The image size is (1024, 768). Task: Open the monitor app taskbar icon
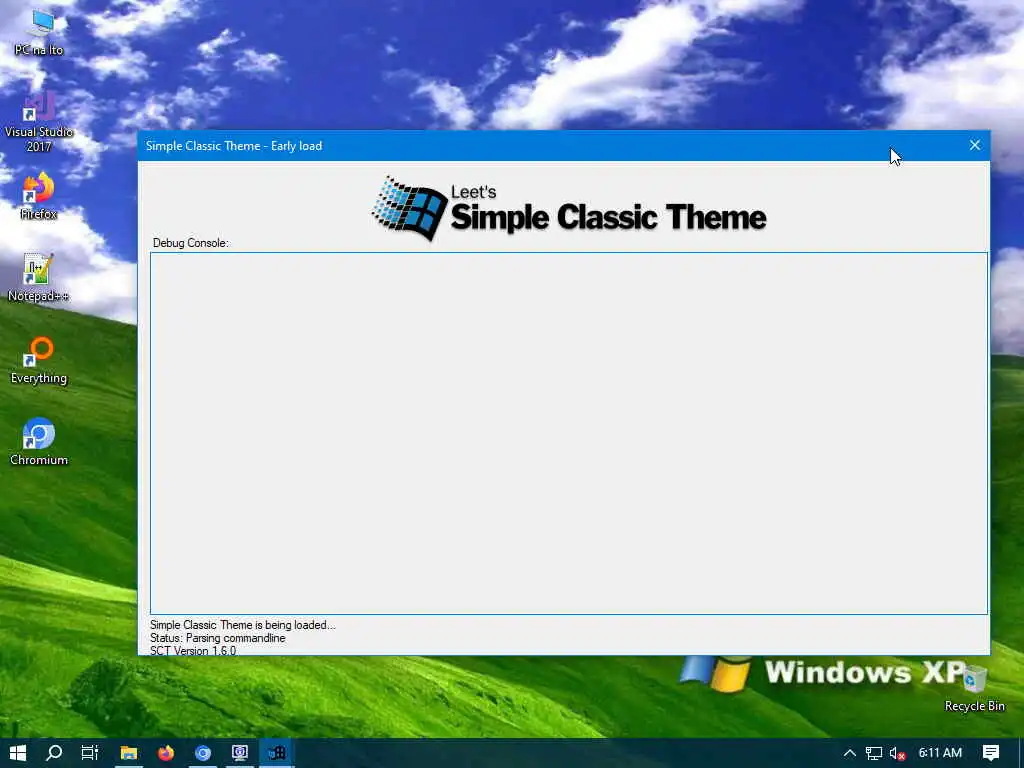pyautogui.click(x=240, y=753)
